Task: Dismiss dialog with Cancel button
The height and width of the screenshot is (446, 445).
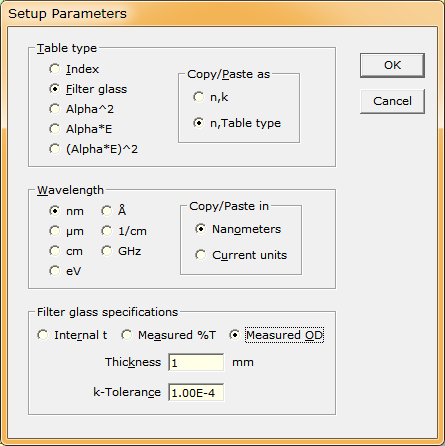Action: (x=392, y=101)
